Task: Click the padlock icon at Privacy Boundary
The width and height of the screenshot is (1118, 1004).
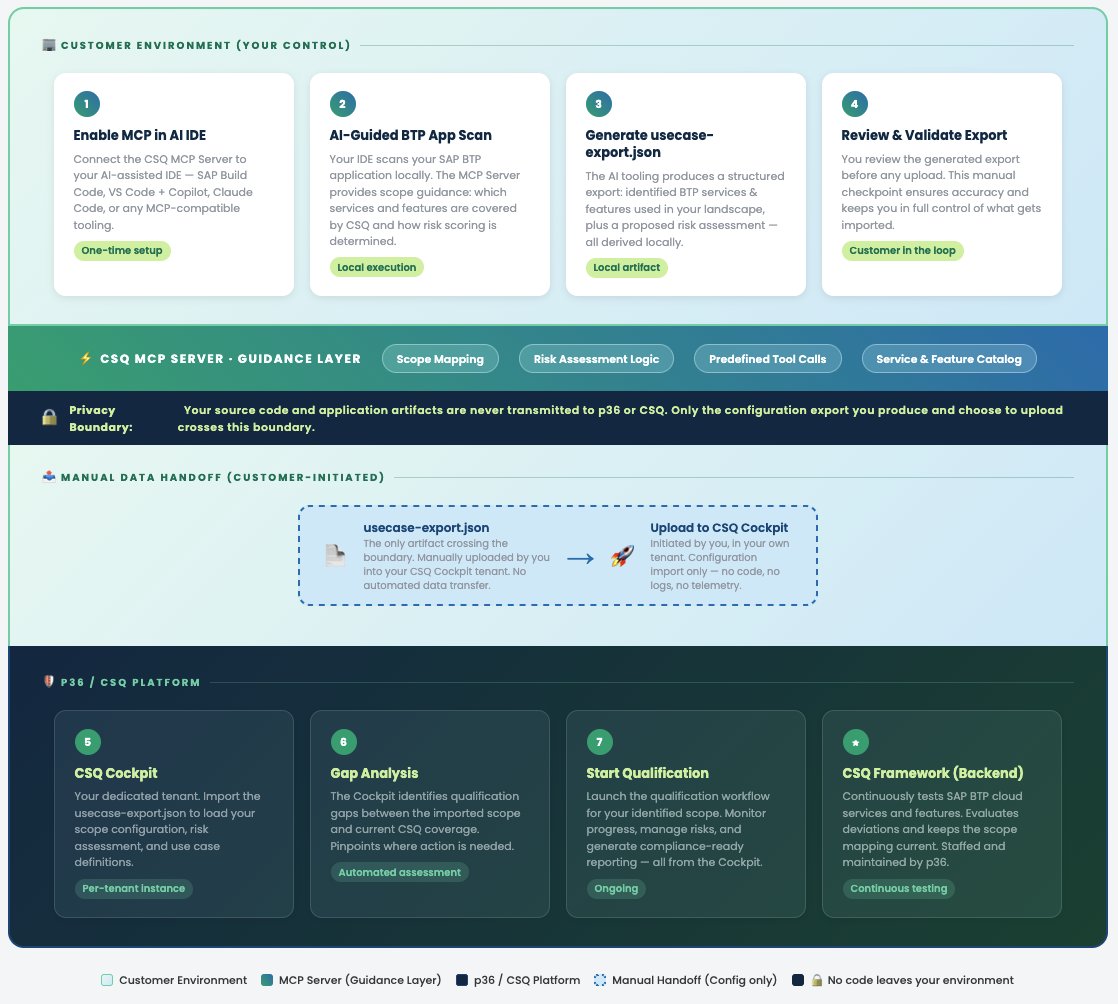Action: click(x=49, y=417)
